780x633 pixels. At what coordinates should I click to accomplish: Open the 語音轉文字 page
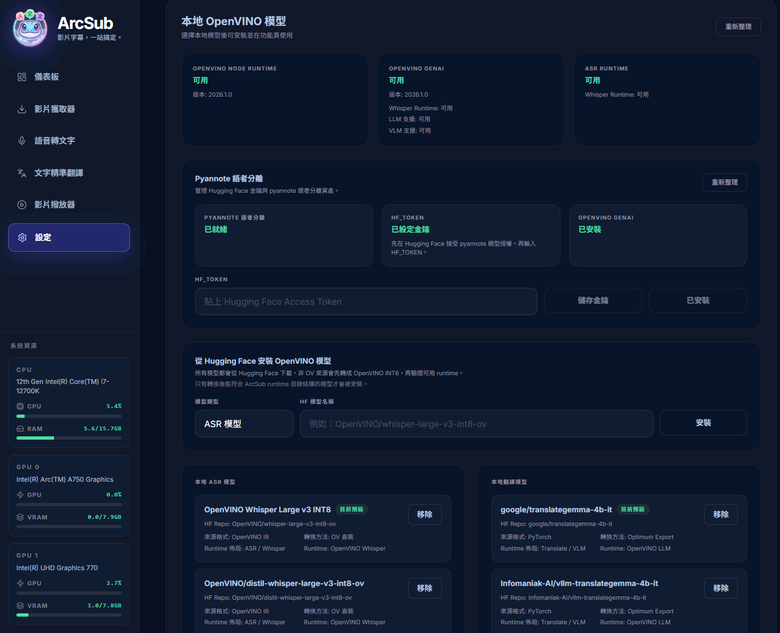pyautogui.click(x=69, y=141)
